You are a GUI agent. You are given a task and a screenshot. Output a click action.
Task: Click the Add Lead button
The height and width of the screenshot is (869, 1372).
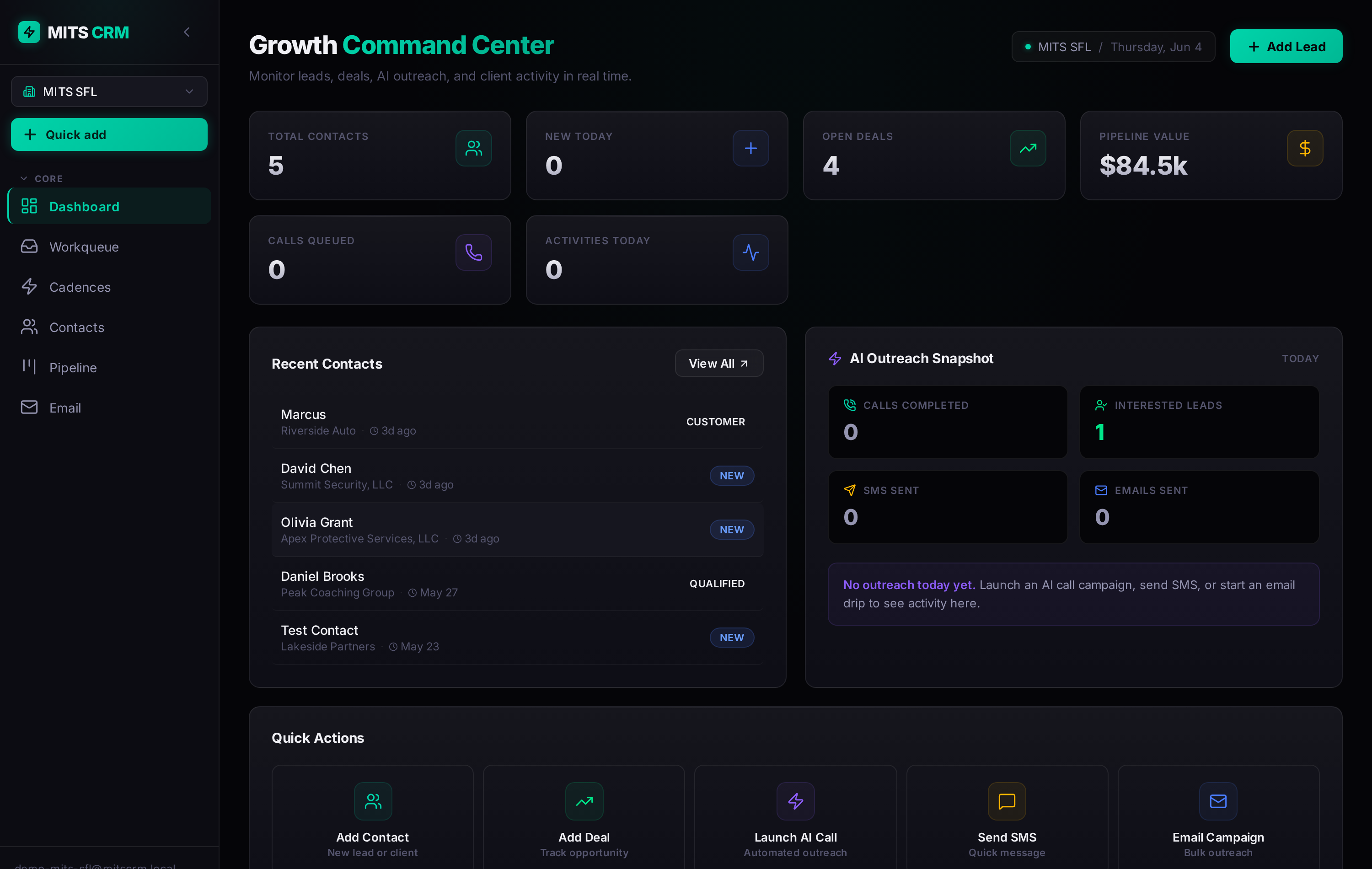click(x=1286, y=46)
